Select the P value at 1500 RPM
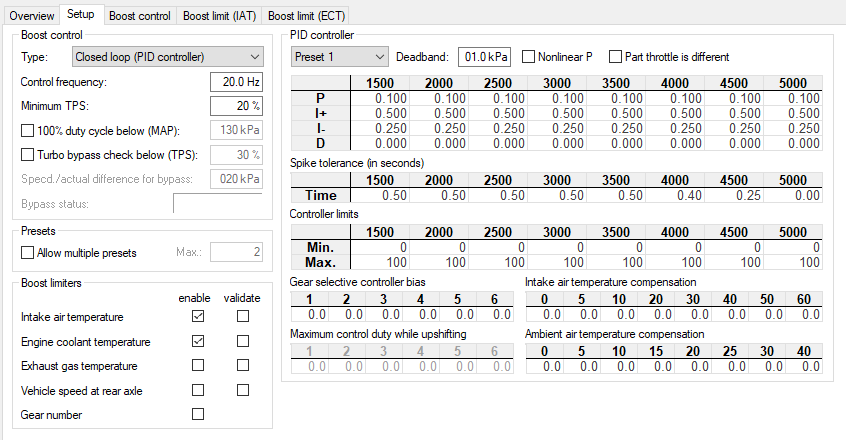Image resolution: width=846 pixels, height=440 pixels. (380, 98)
